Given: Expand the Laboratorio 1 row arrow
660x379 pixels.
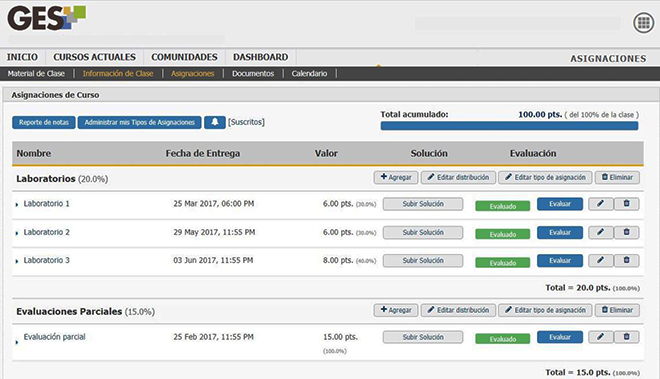Looking at the screenshot, I should tap(17, 205).
